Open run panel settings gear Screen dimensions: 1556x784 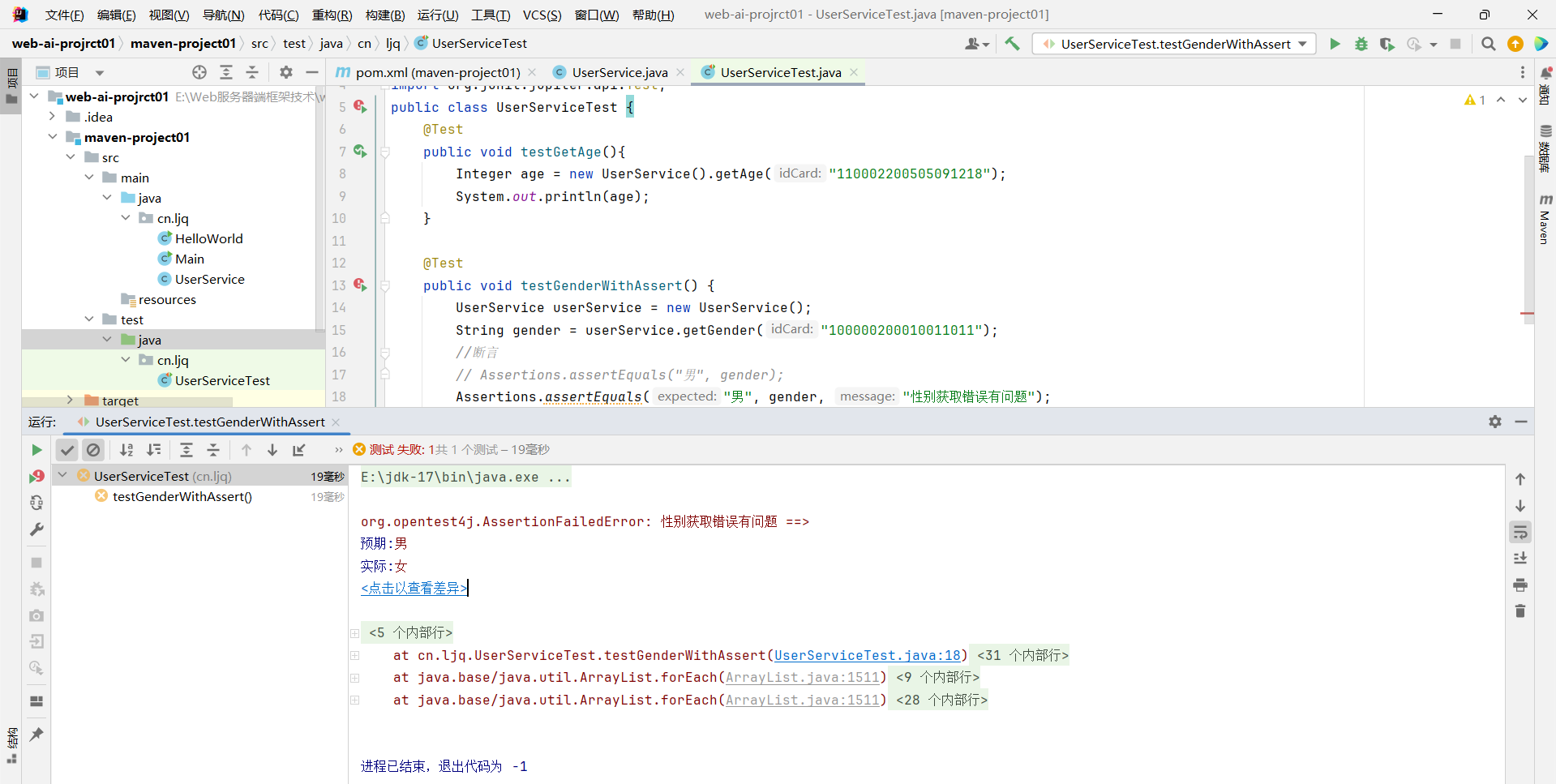(x=1495, y=422)
